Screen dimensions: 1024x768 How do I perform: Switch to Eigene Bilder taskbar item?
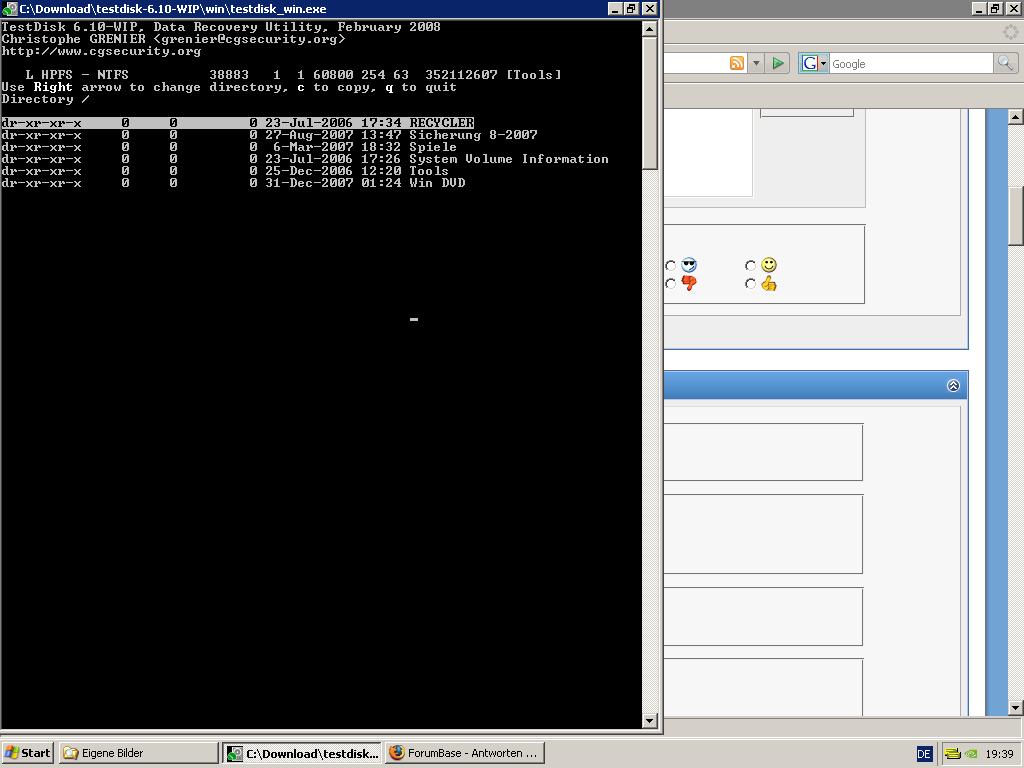click(x=138, y=753)
